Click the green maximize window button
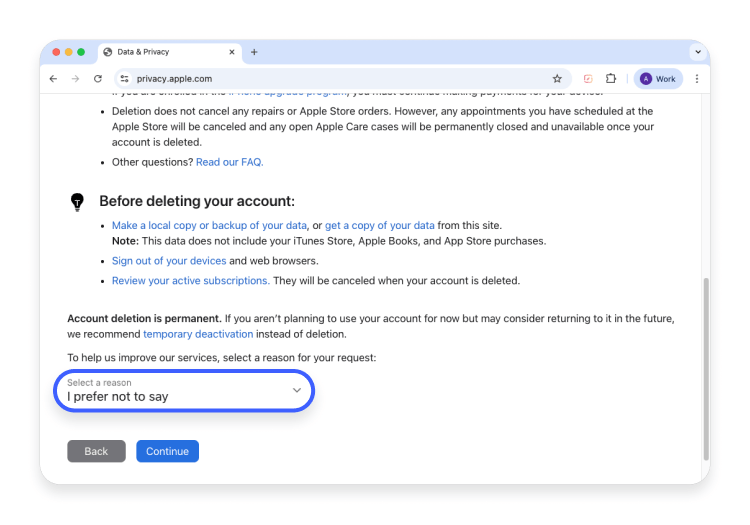This screenshot has width=750, height=525. click(x=81, y=52)
